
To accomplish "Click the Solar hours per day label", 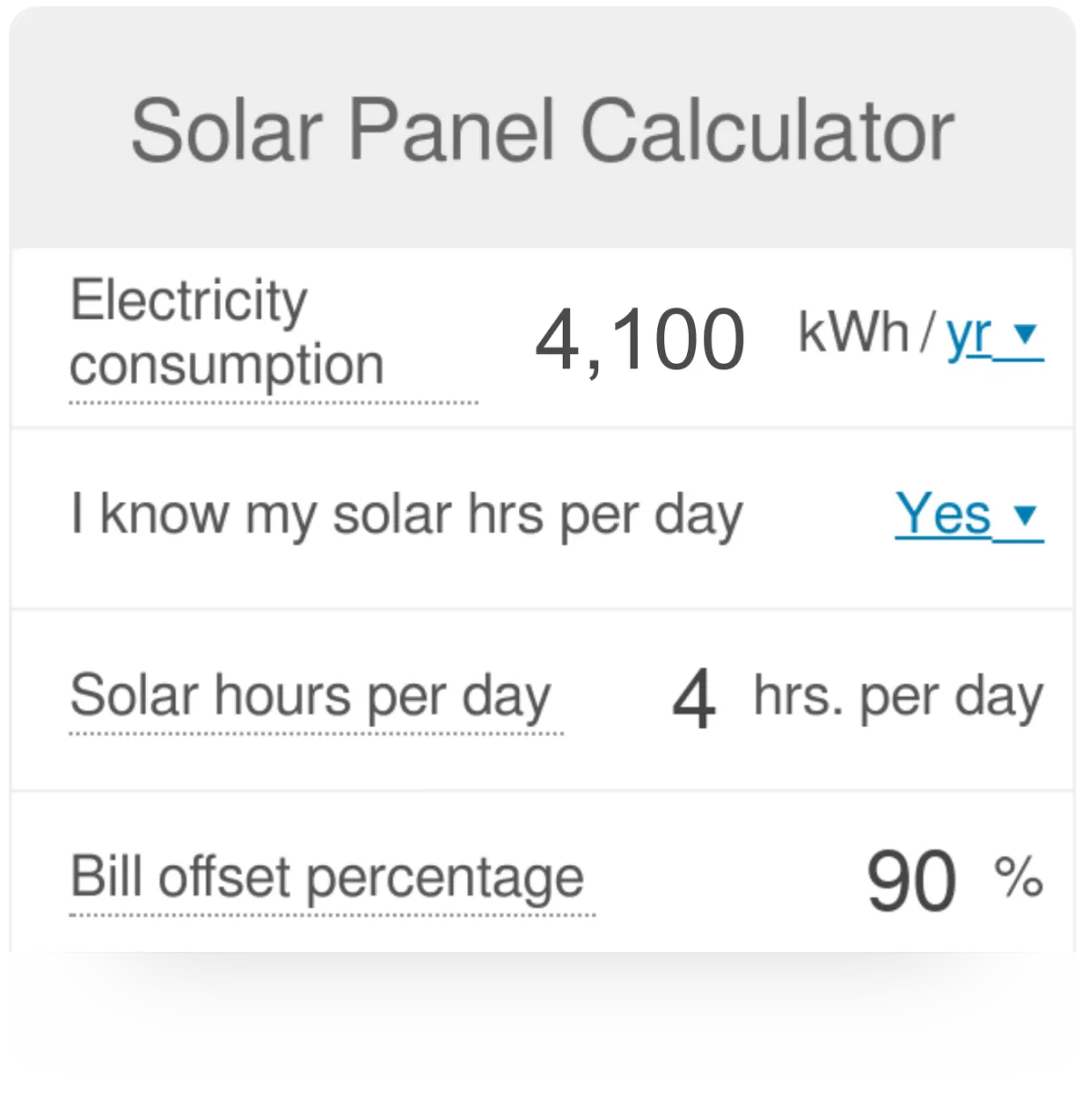I will (310, 696).
